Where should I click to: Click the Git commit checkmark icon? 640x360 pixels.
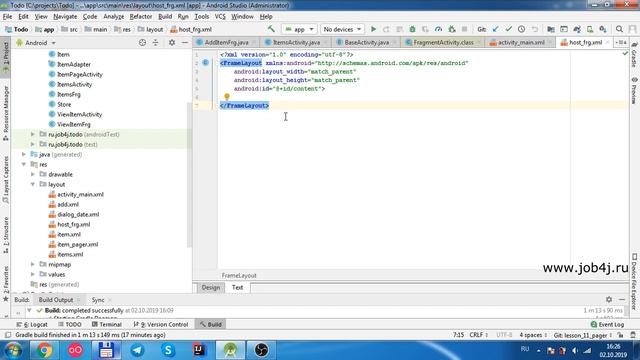coord(509,29)
